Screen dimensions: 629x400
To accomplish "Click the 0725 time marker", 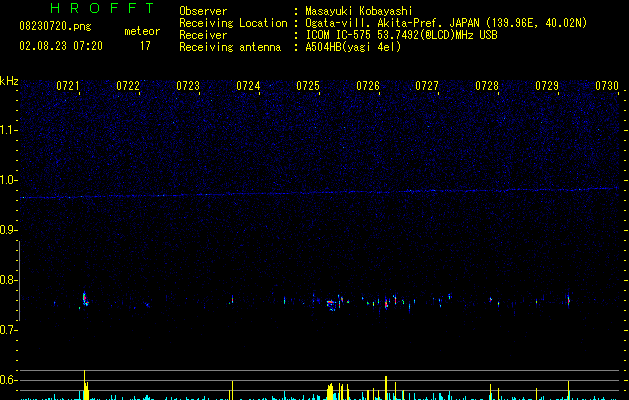I will point(308,86).
